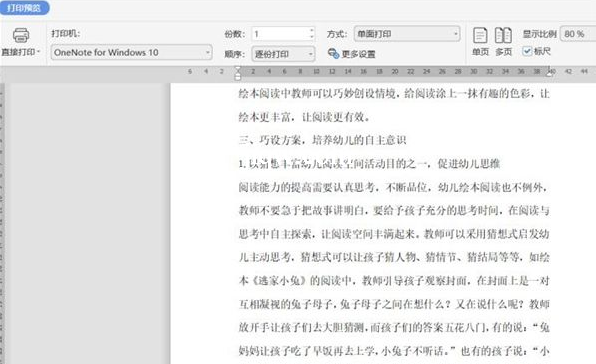Click the left indent marker on ruler
596x364 pixels.
click(238, 77)
